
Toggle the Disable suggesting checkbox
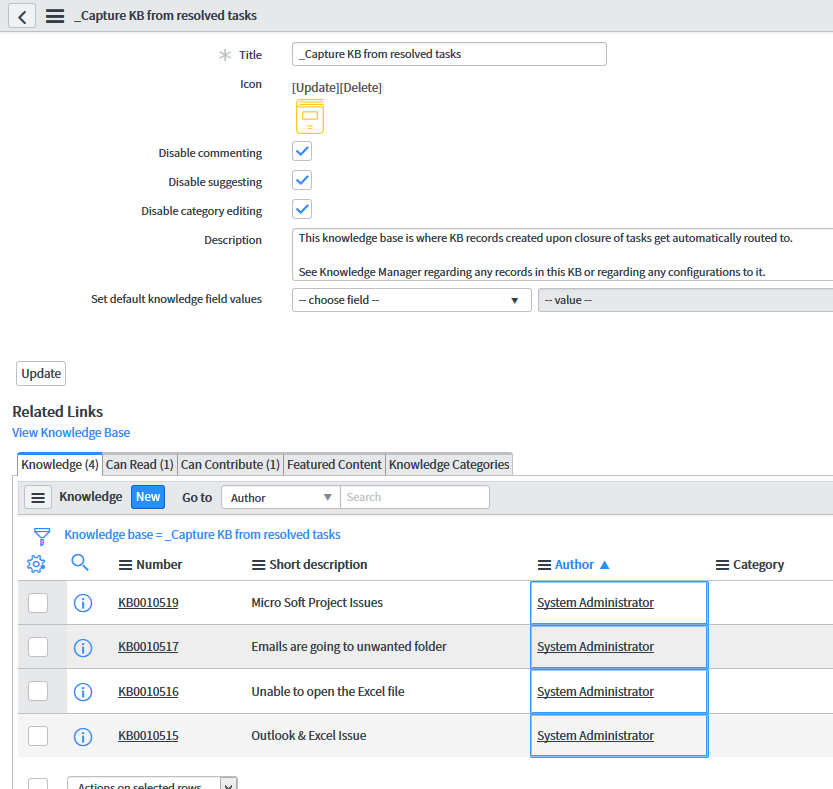302,181
